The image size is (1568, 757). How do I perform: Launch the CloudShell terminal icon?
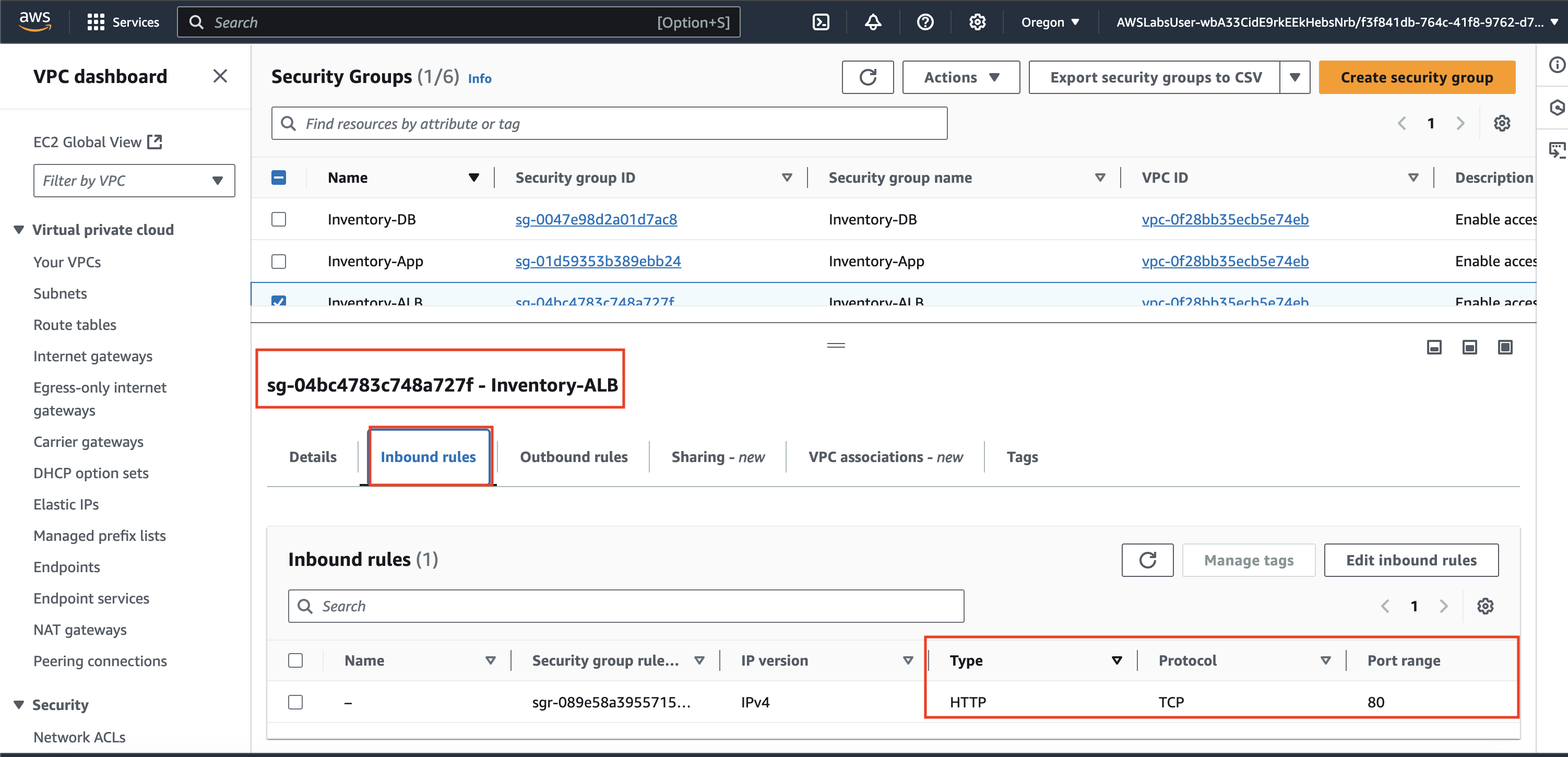pyautogui.click(x=821, y=22)
